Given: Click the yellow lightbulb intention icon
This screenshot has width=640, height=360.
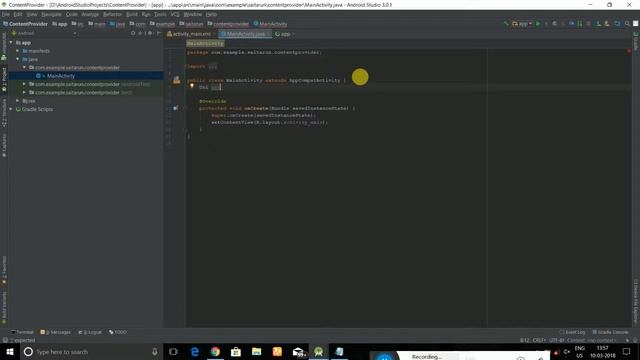Looking at the screenshot, I should [191, 86].
